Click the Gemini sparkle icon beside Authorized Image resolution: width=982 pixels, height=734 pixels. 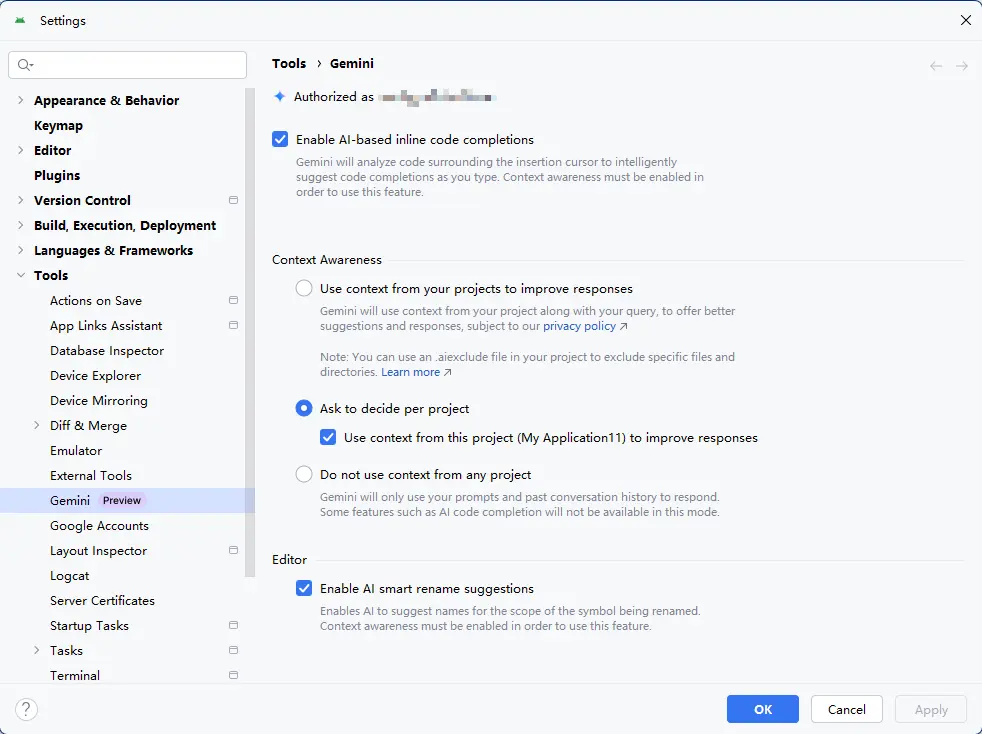point(280,97)
